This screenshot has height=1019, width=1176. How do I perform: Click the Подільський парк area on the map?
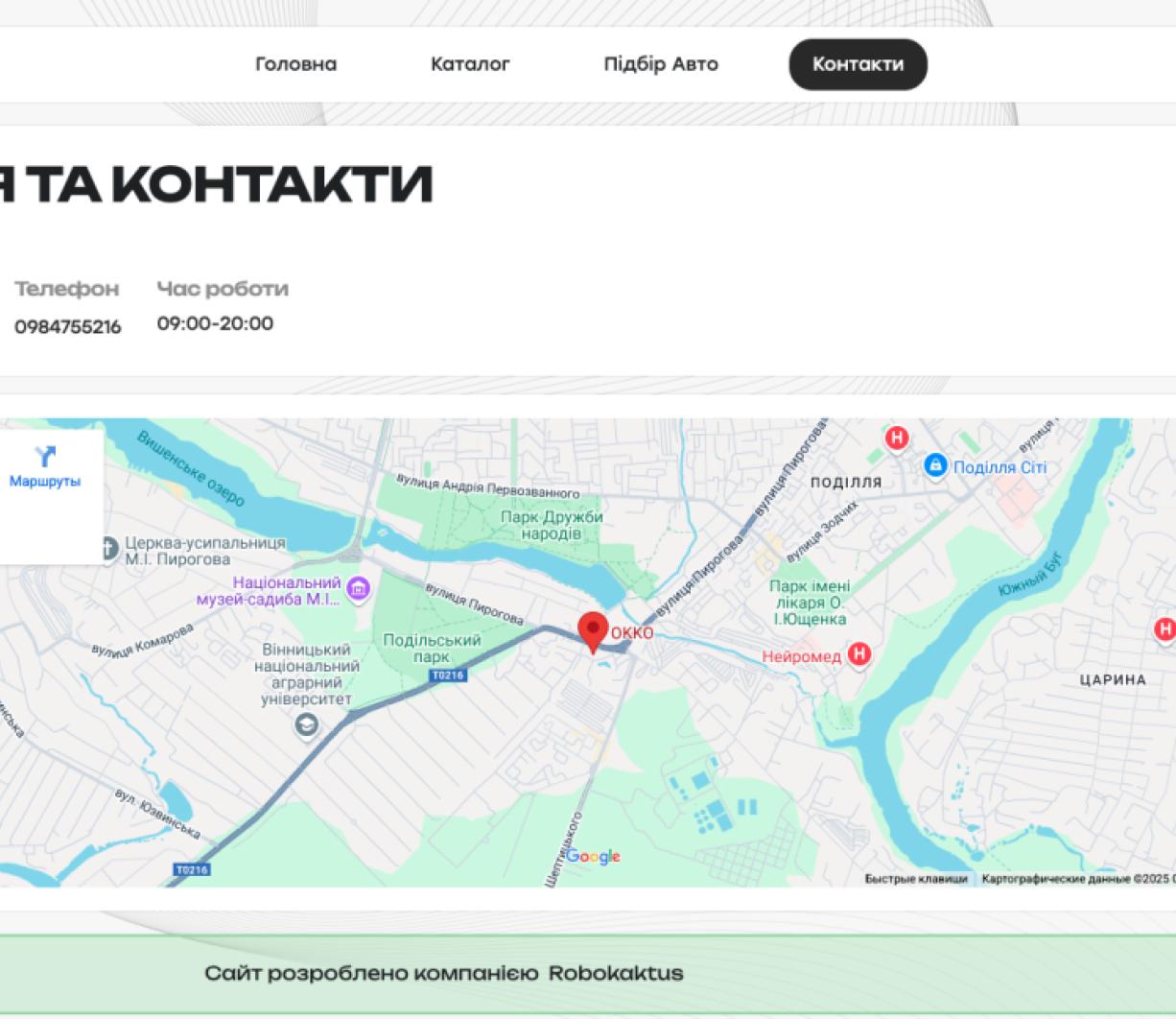click(x=433, y=649)
